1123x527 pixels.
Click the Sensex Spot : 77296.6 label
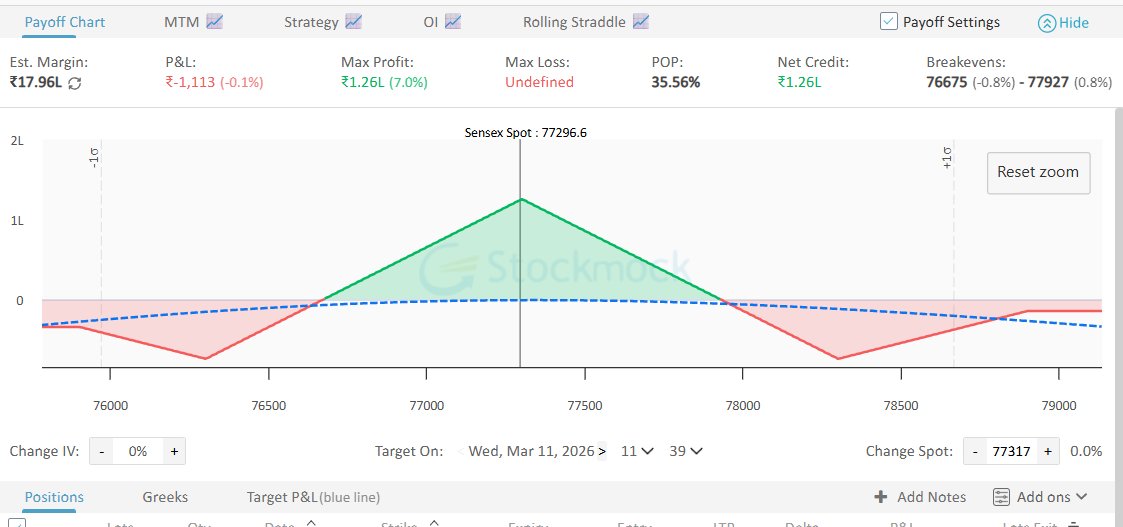coord(526,132)
